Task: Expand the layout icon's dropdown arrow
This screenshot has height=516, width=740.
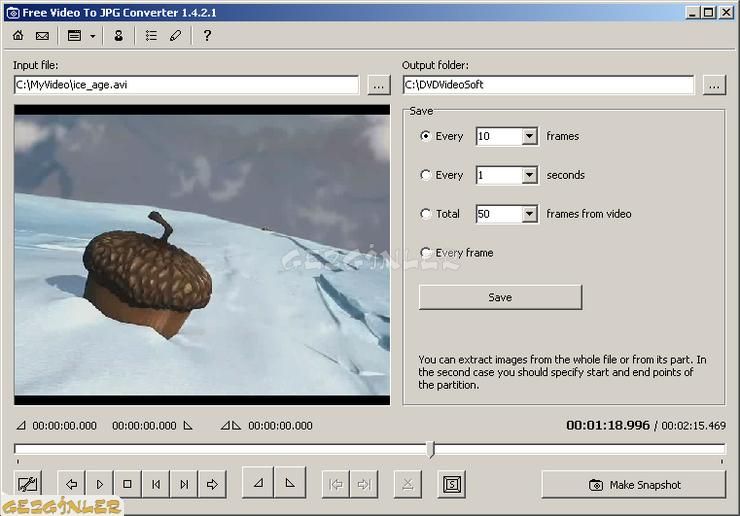Action: click(x=92, y=36)
